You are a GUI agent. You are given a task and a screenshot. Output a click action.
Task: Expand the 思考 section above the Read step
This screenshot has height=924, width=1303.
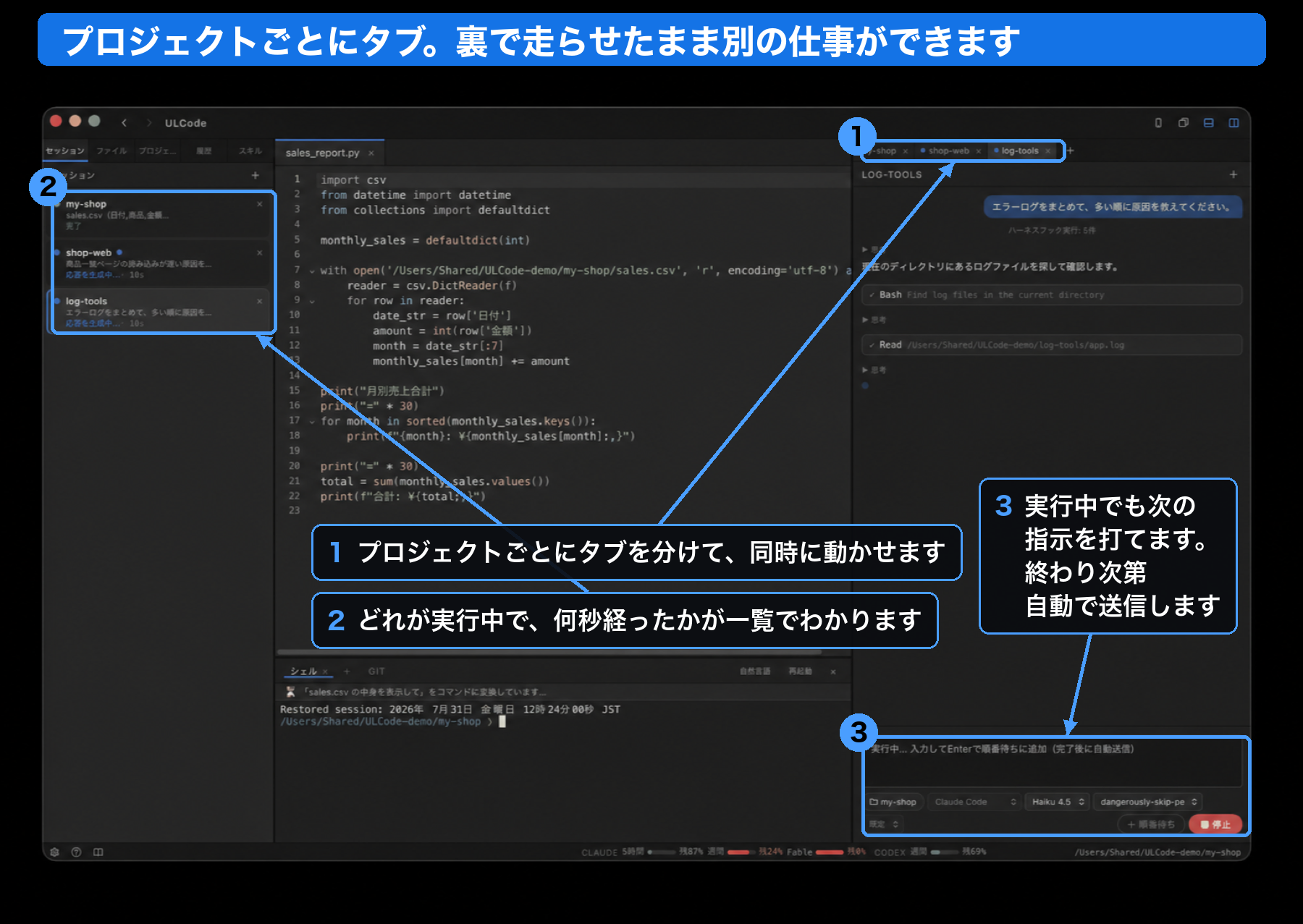click(874, 320)
